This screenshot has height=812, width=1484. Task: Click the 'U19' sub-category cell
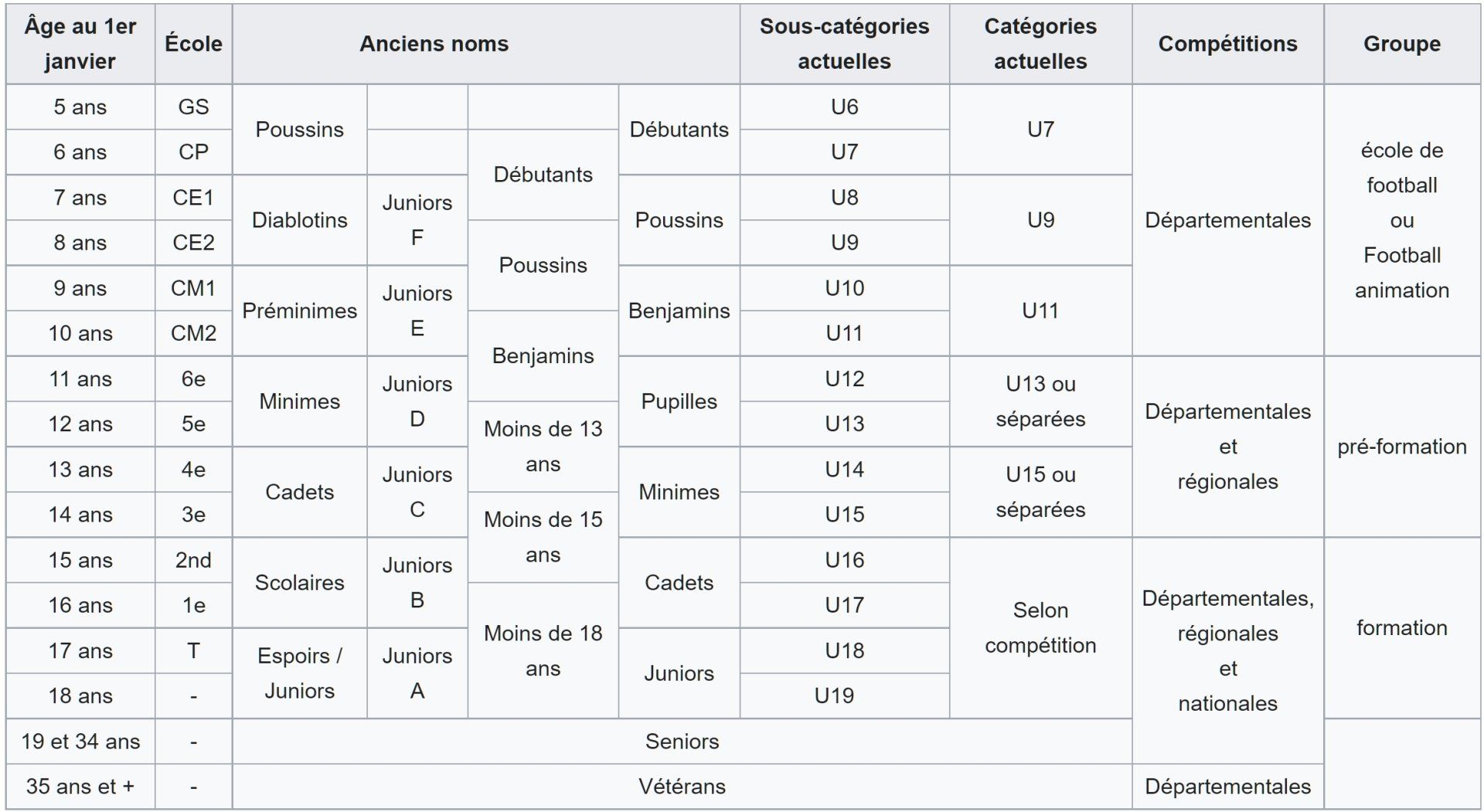tap(844, 696)
